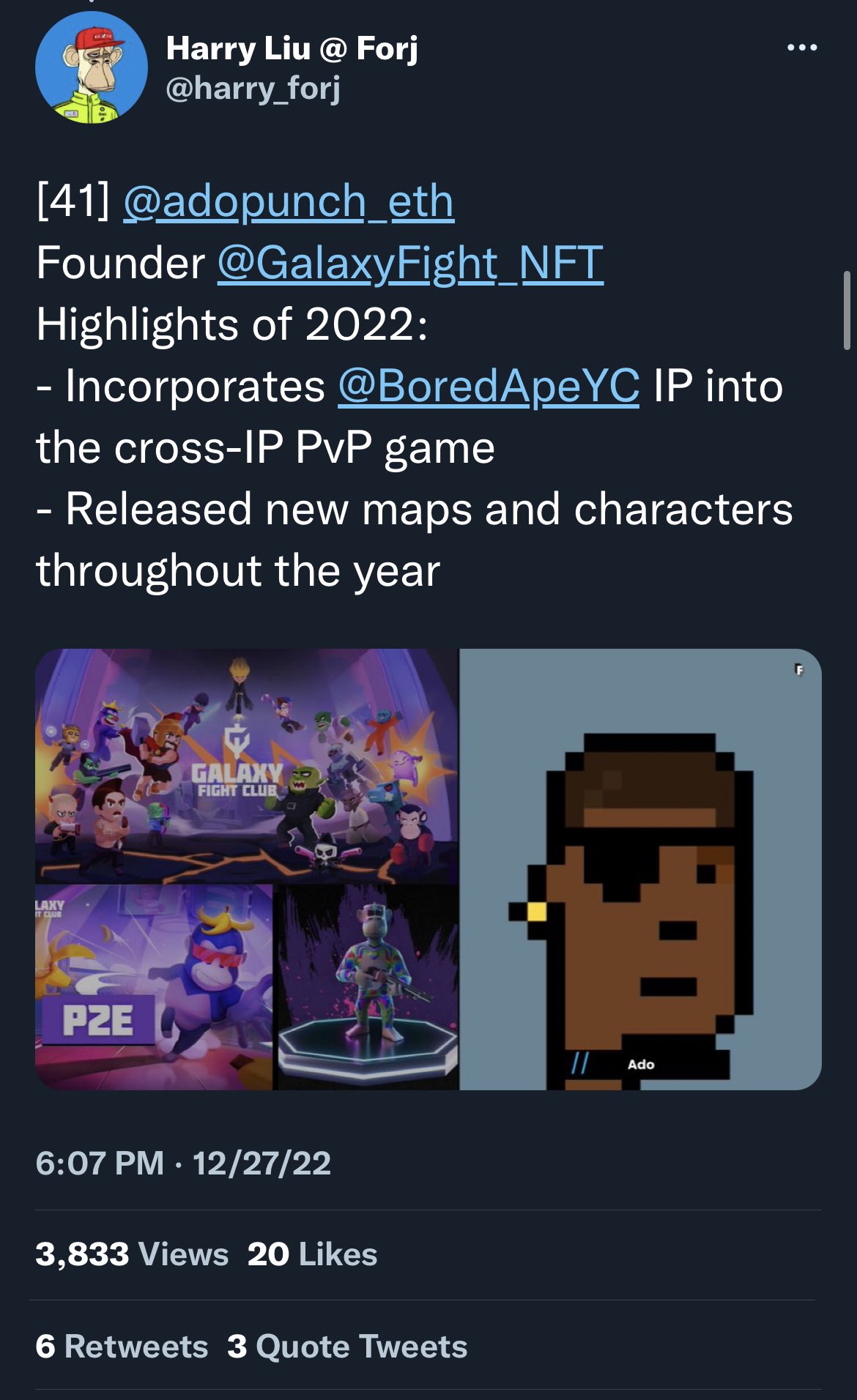Show the 3,833 Views analytics
Screen dimensions: 857x1400
tap(132, 1254)
